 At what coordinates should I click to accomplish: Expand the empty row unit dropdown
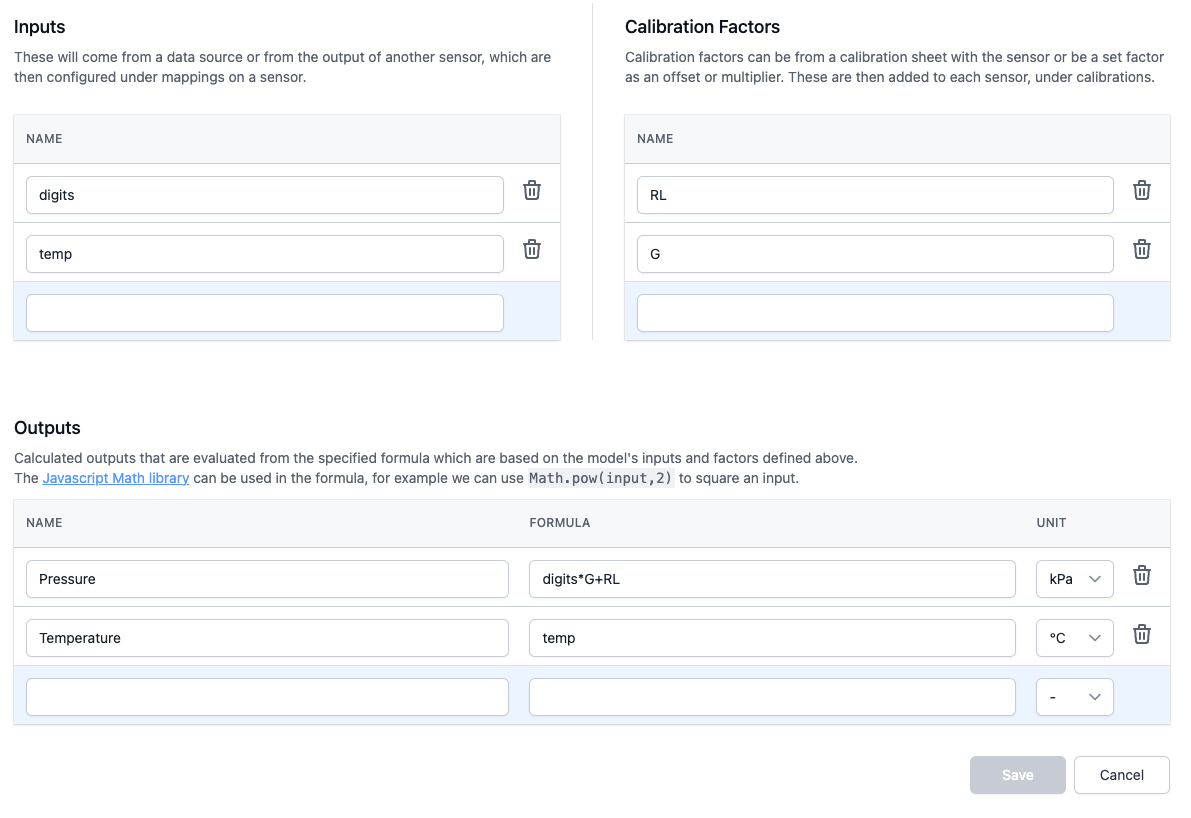[x=1074, y=697]
